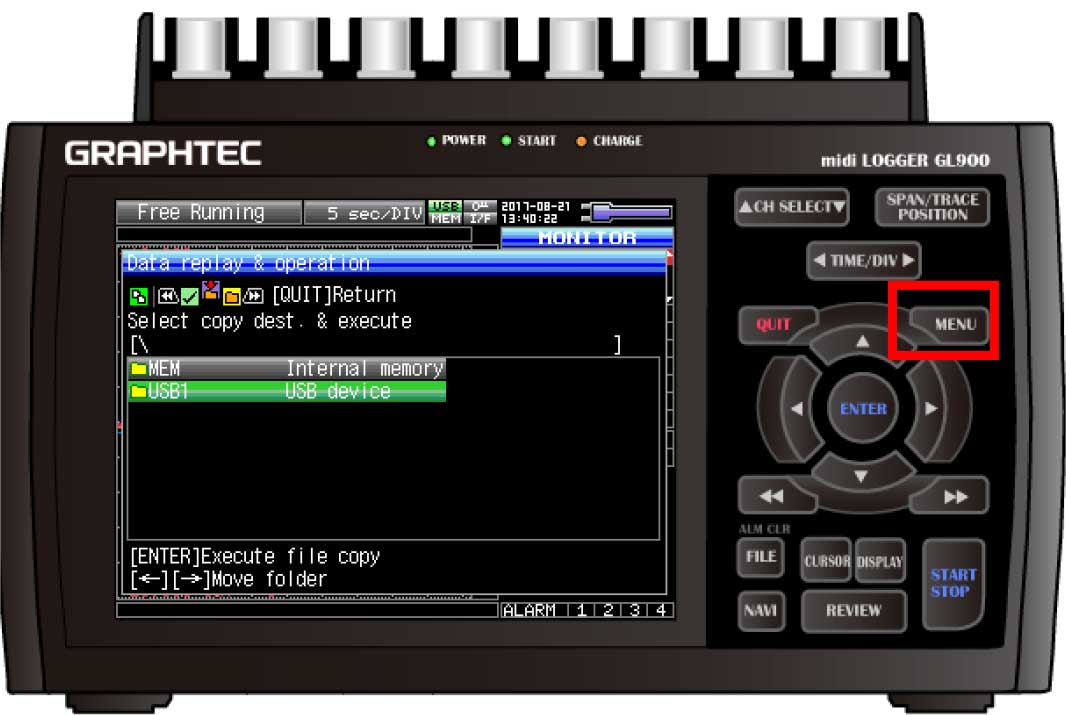Push the DISPLAY key
The image size is (1066, 715).
(879, 561)
